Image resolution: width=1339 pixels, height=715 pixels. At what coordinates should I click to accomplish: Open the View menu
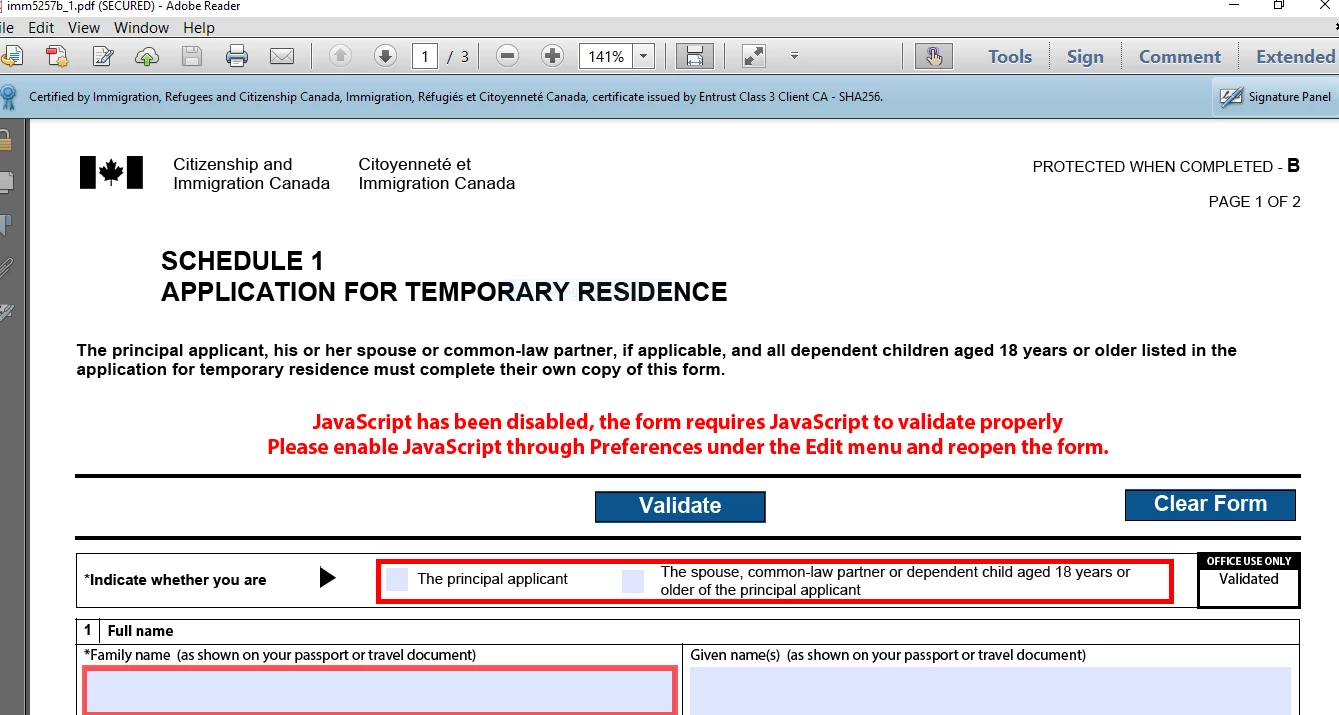click(x=84, y=27)
